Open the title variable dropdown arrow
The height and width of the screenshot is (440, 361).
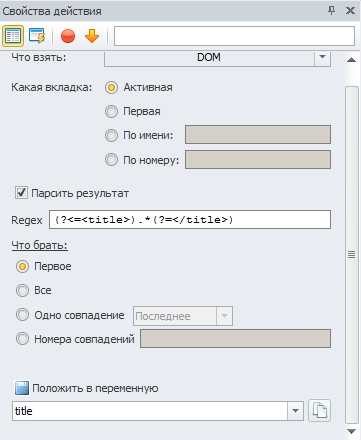(295, 411)
